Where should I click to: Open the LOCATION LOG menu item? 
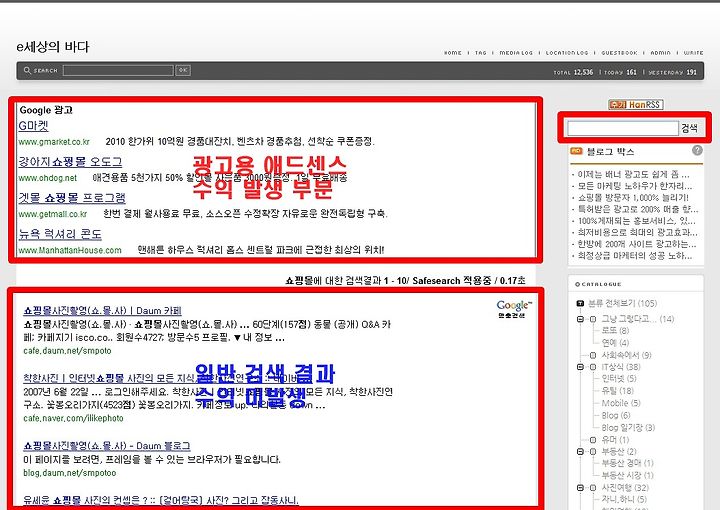pos(567,53)
